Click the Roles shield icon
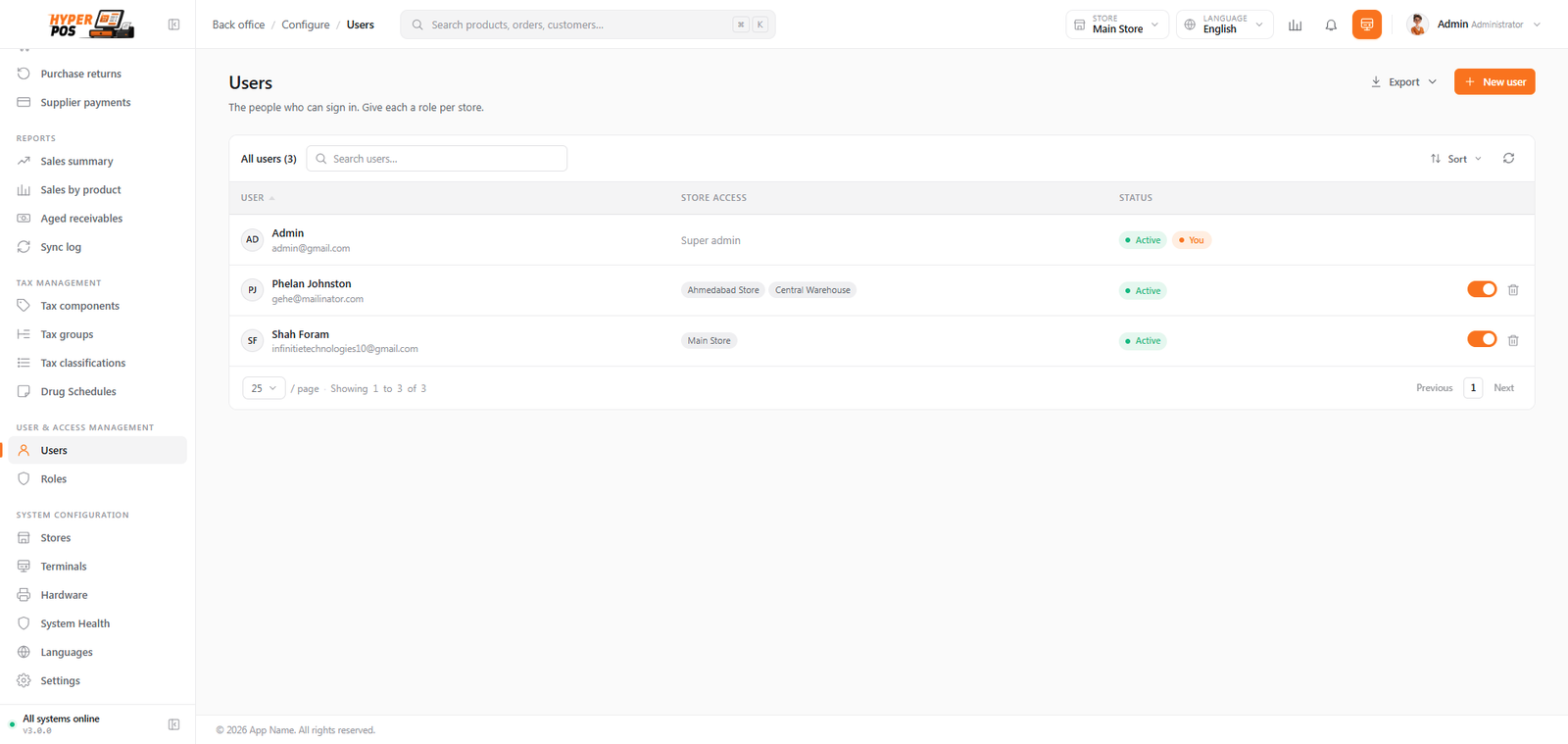1568x744 pixels. tap(24, 478)
